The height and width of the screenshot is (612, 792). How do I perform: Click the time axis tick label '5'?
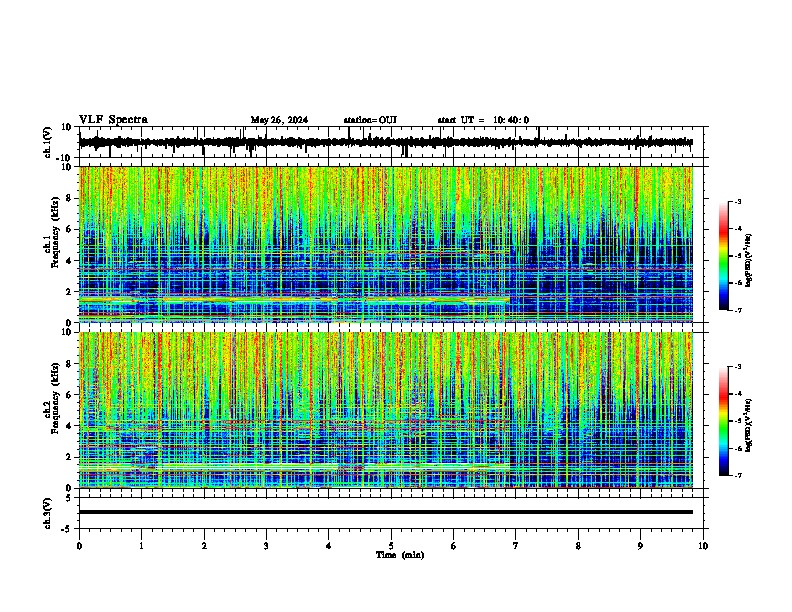click(391, 546)
